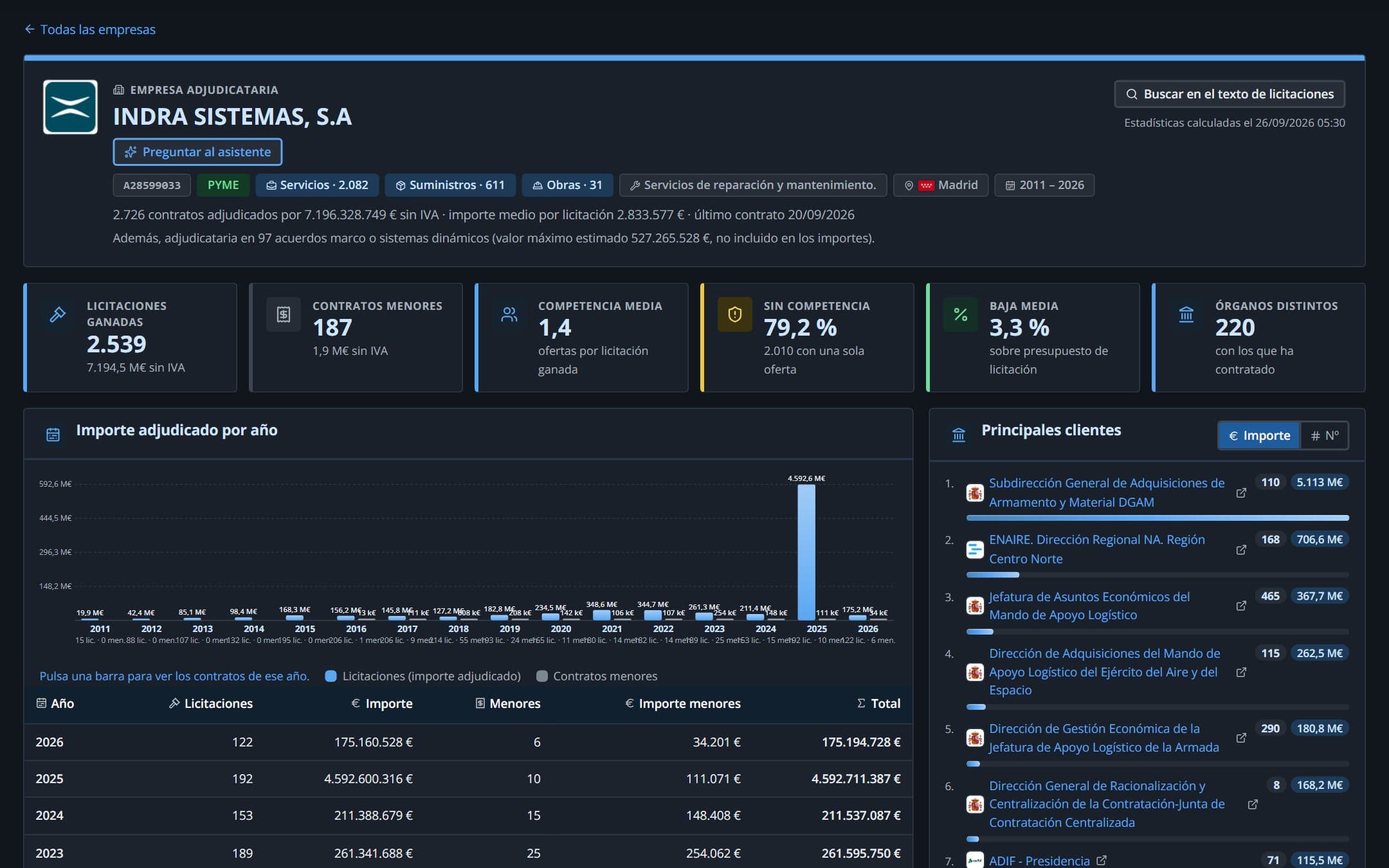Click the coat of arms logo for Jefatura de Asuntos Económicos

[975, 606]
